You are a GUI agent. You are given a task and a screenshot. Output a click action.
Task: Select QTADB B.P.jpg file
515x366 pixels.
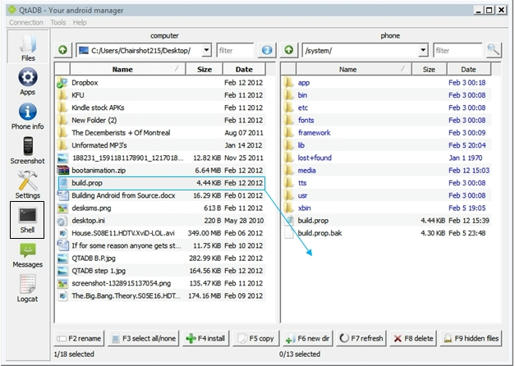point(161,258)
